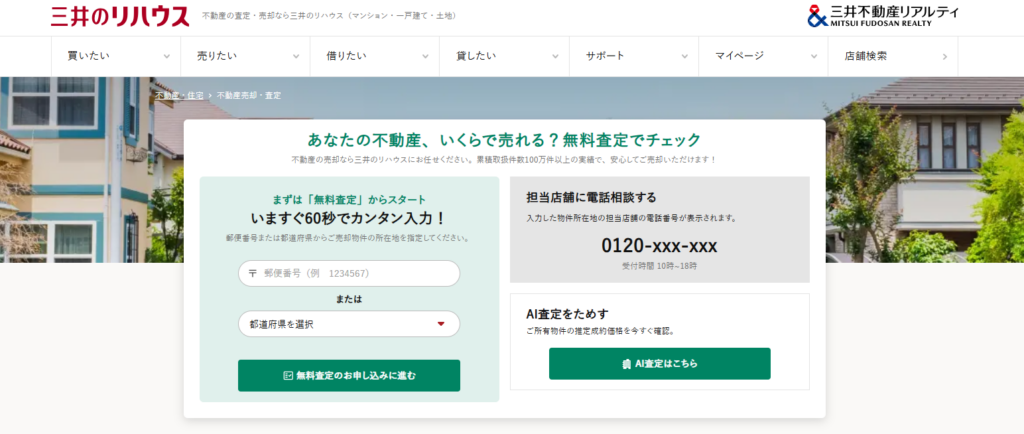
Task: Click the building icon on AI査定はこちら button
Action: 626,364
